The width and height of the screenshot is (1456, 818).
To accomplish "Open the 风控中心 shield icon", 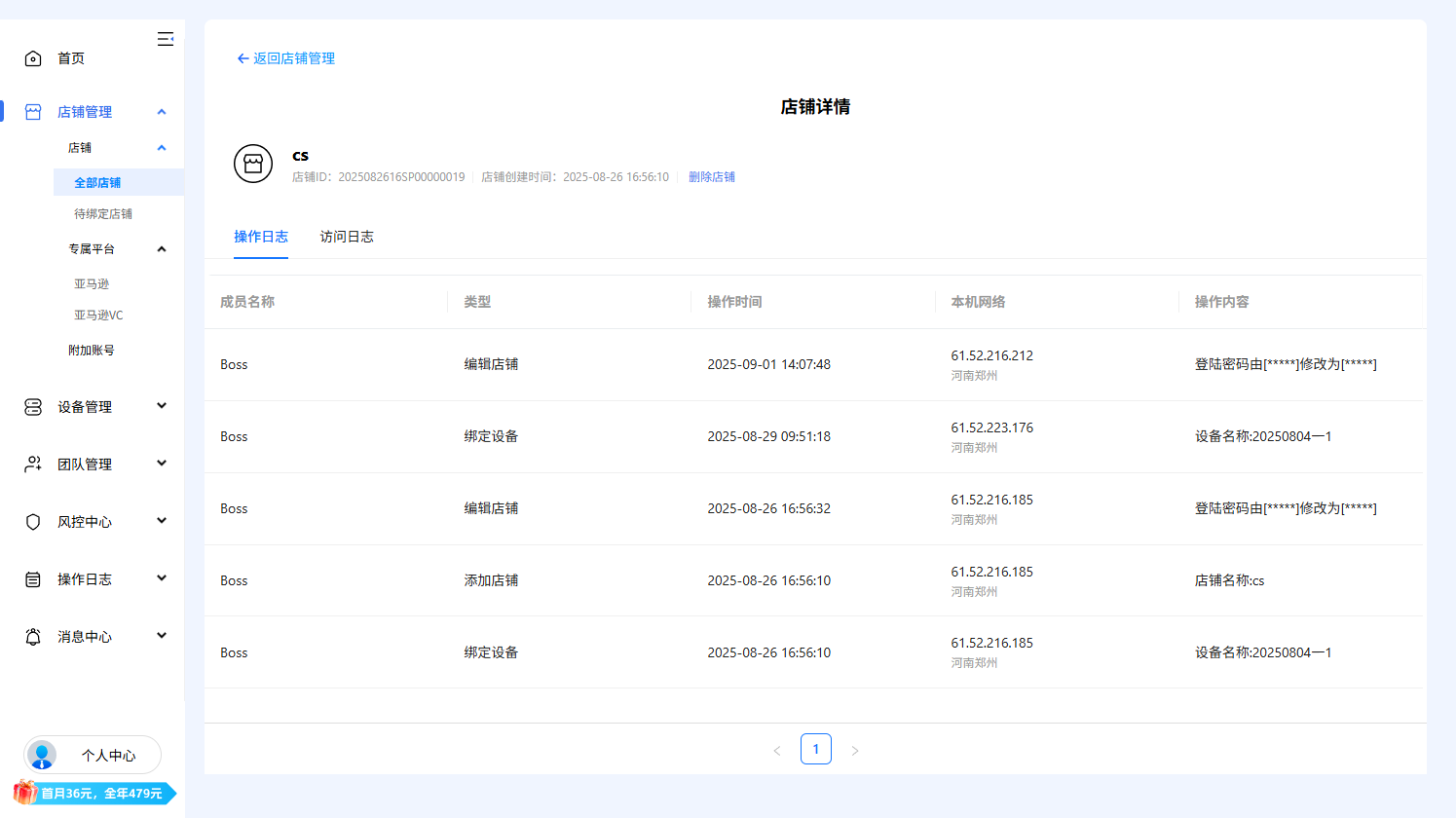I will [x=32, y=521].
